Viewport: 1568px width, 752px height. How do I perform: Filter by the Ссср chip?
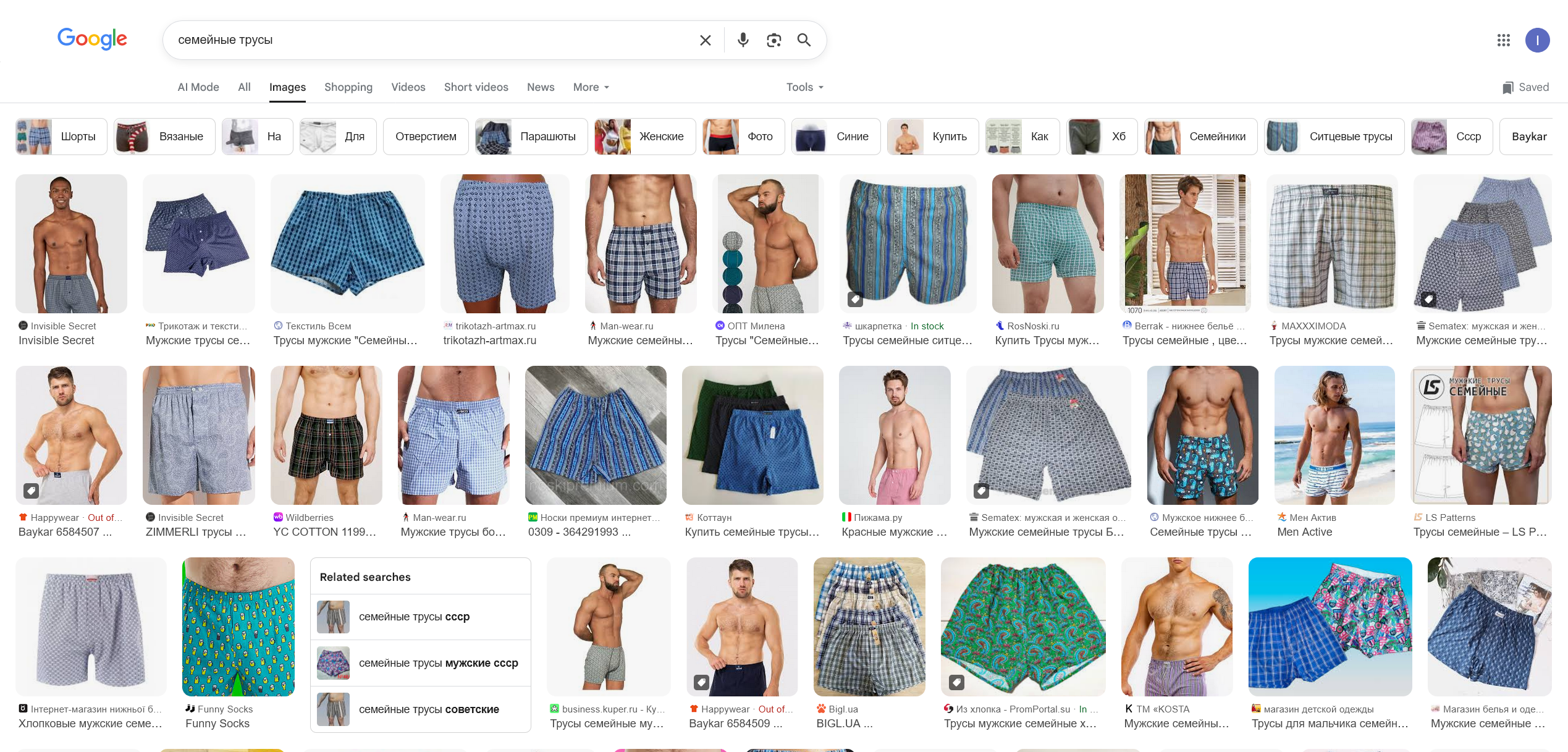click(1452, 137)
